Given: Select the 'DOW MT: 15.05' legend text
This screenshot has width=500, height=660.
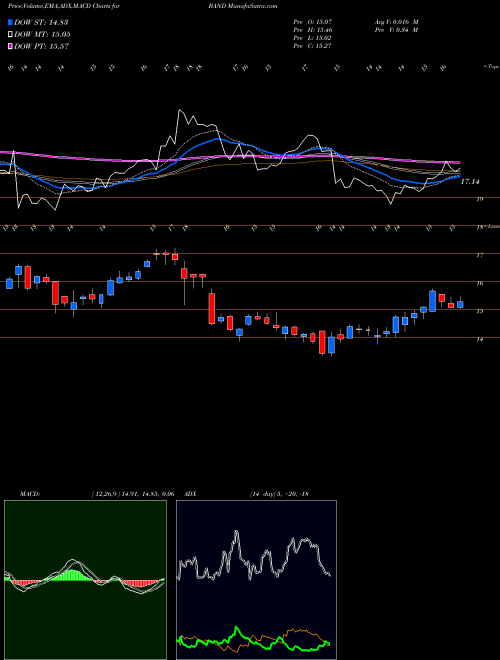Looking at the screenshot, I should point(42,35).
